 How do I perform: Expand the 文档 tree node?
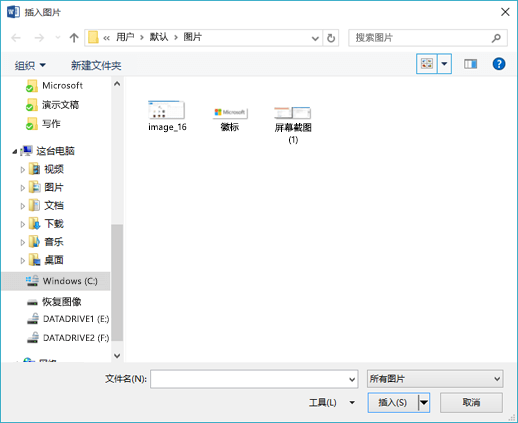pos(22,206)
